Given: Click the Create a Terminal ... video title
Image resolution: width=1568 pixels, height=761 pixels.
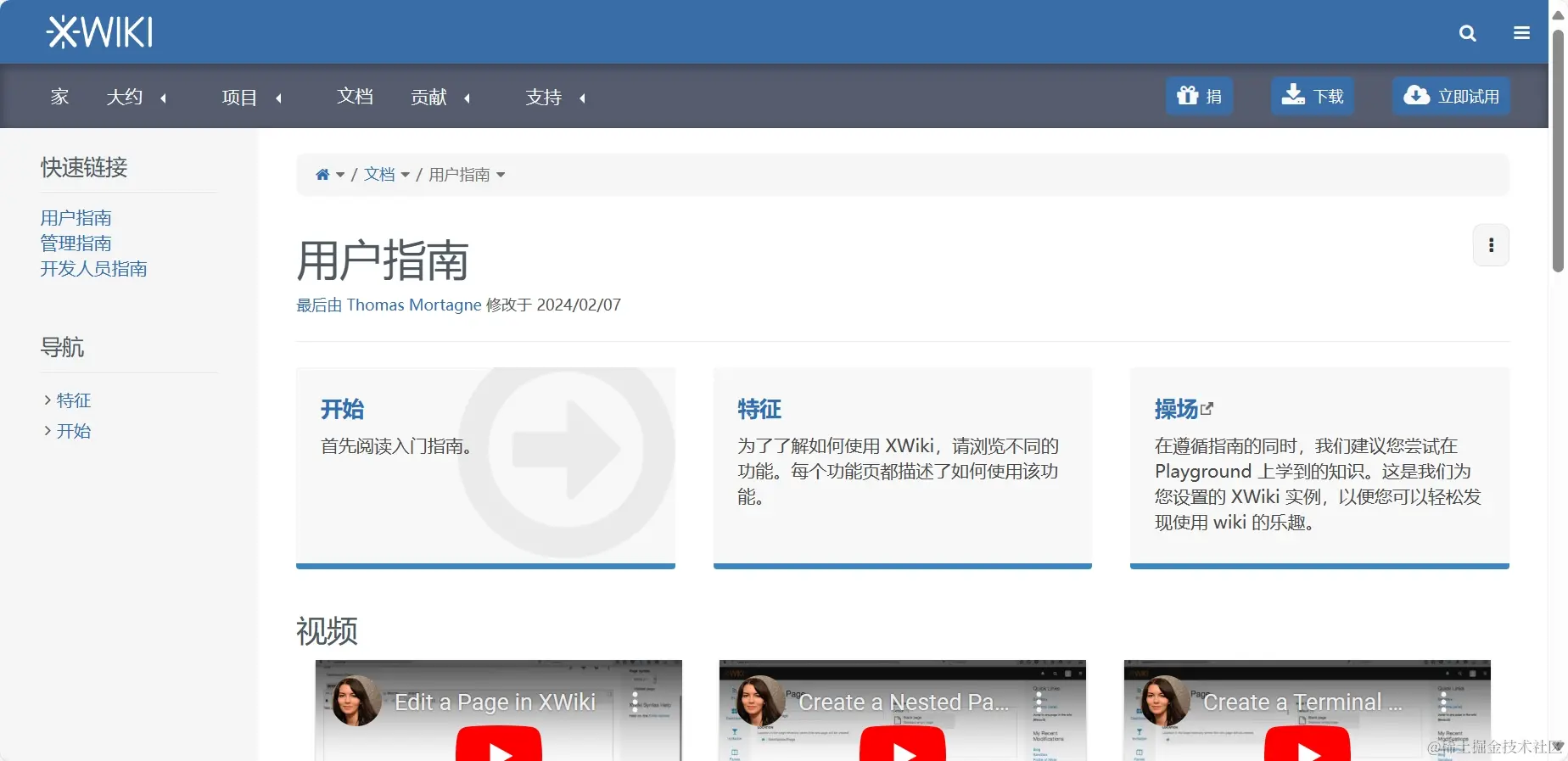Looking at the screenshot, I should tap(1302, 702).
